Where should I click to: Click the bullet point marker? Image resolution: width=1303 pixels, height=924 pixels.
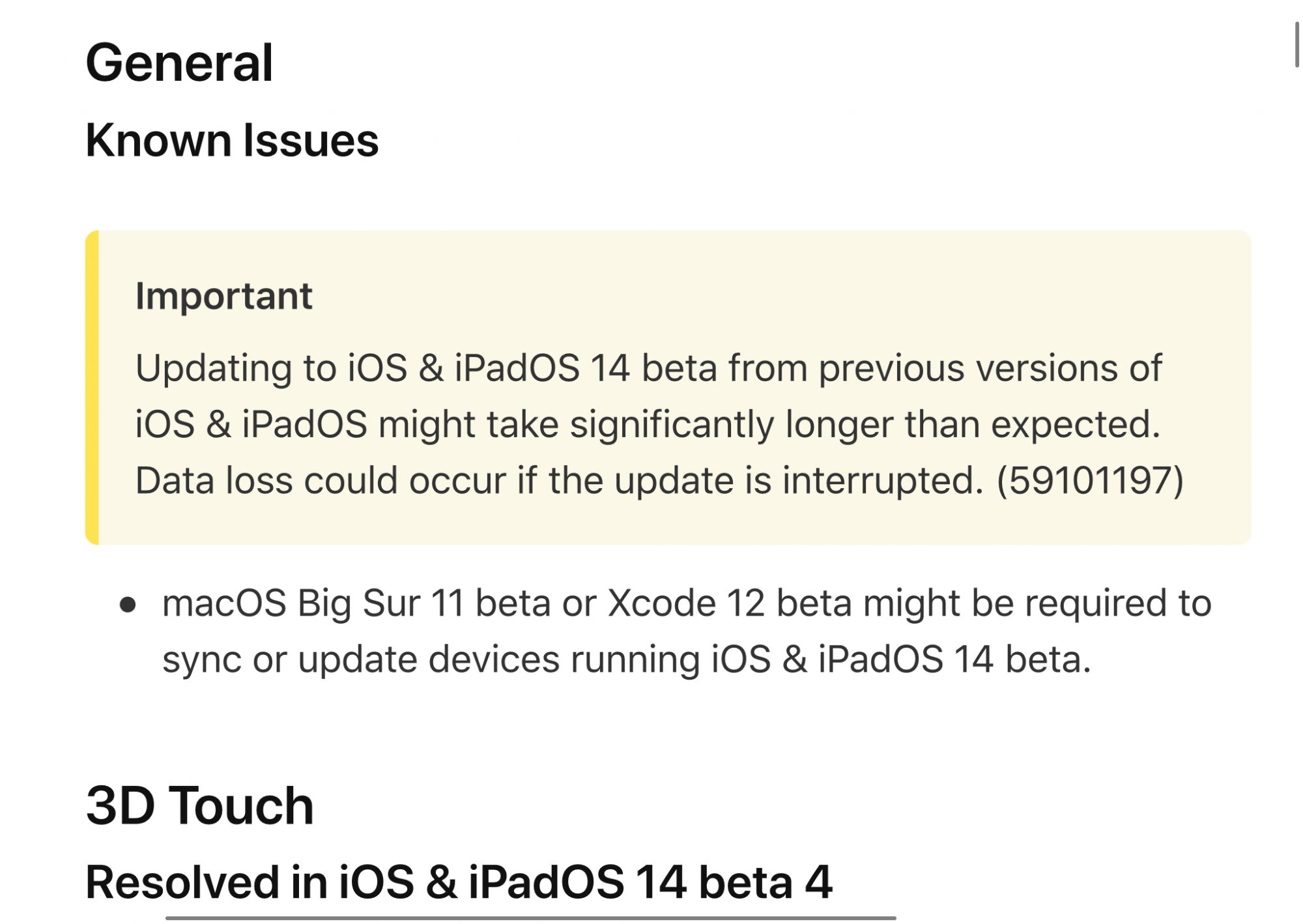point(128,605)
